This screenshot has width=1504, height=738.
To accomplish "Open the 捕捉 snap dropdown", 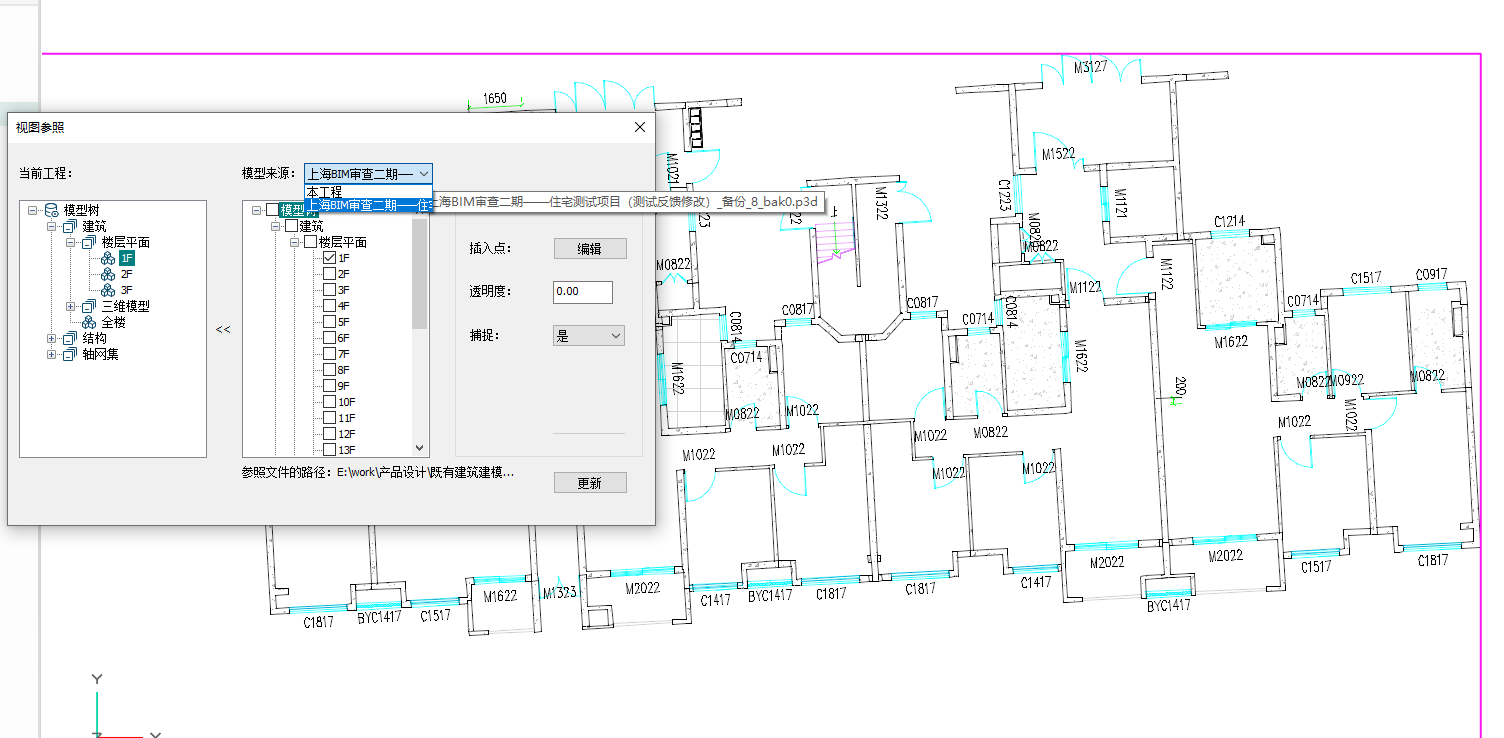I will coord(588,336).
